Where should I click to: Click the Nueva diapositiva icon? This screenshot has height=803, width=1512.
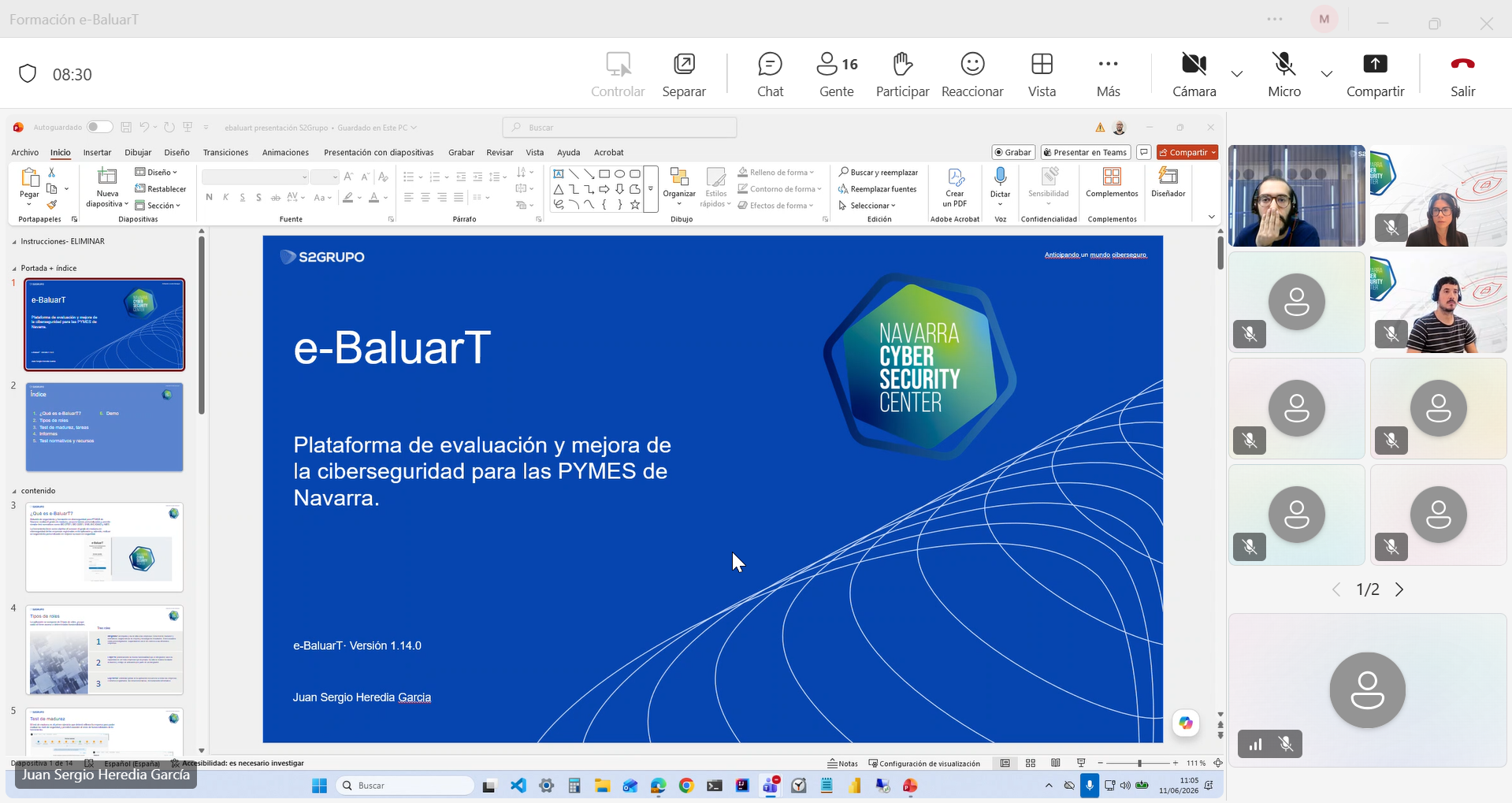(x=107, y=177)
